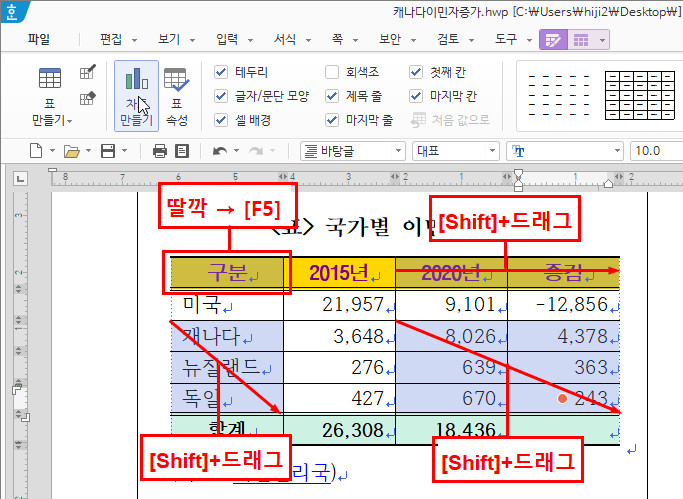
Task: Expand the undo history dropdown arrow
Action: tap(237, 151)
